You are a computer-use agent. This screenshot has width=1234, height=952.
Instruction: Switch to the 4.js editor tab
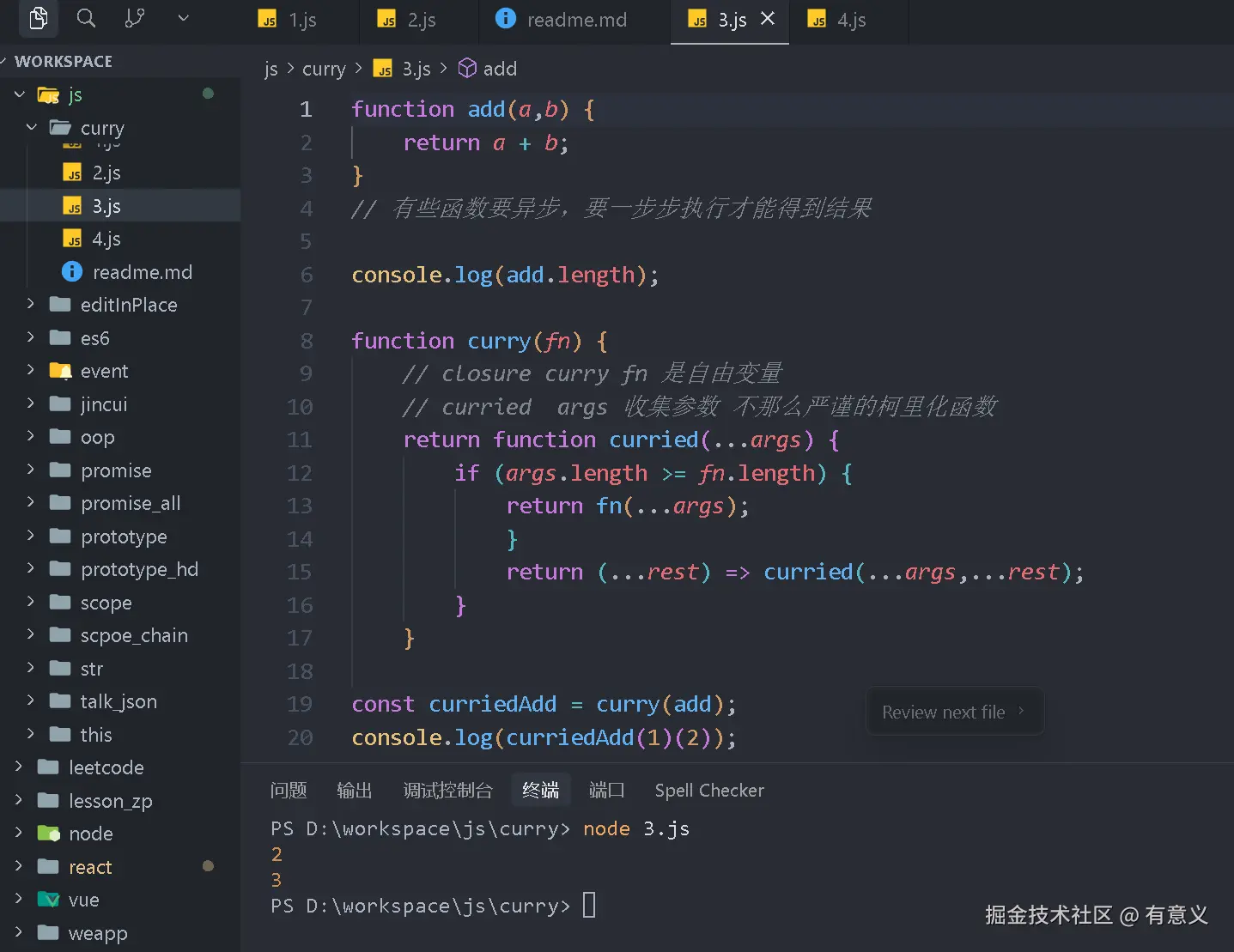click(x=848, y=20)
